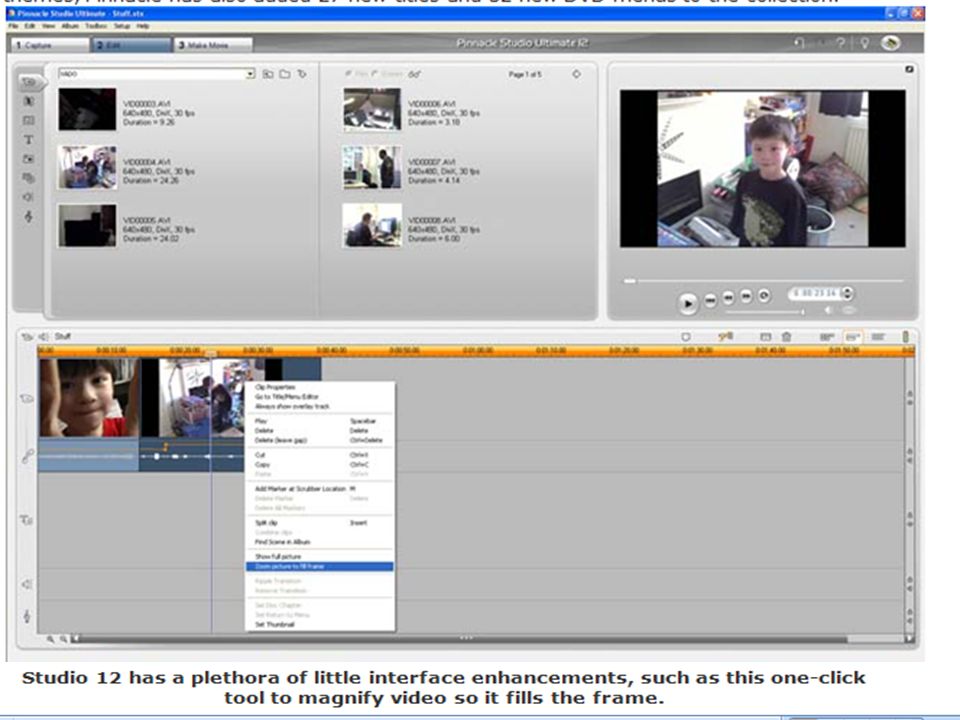Choose 'Show full picture' in context menu

(x=320, y=557)
